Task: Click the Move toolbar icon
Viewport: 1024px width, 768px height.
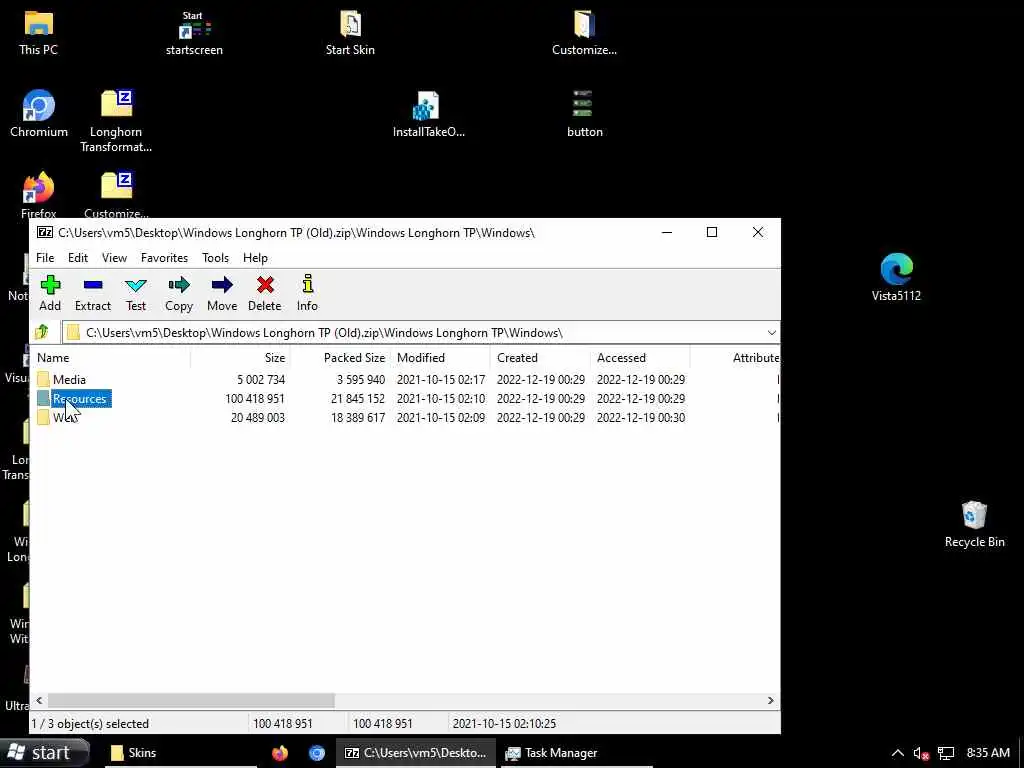Action: [222, 293]
